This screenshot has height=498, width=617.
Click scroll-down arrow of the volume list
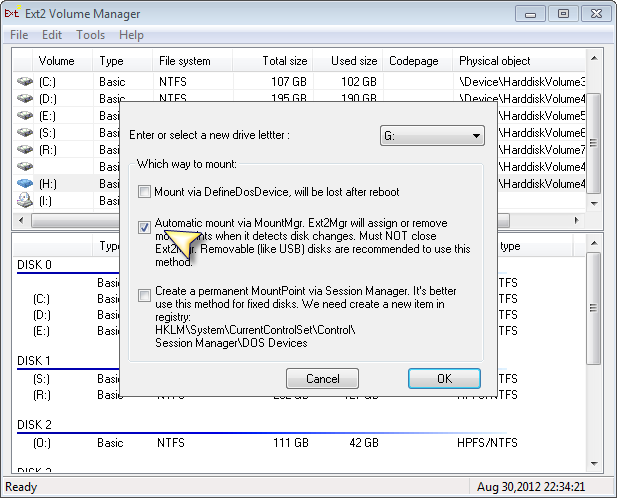coord(594,204)
